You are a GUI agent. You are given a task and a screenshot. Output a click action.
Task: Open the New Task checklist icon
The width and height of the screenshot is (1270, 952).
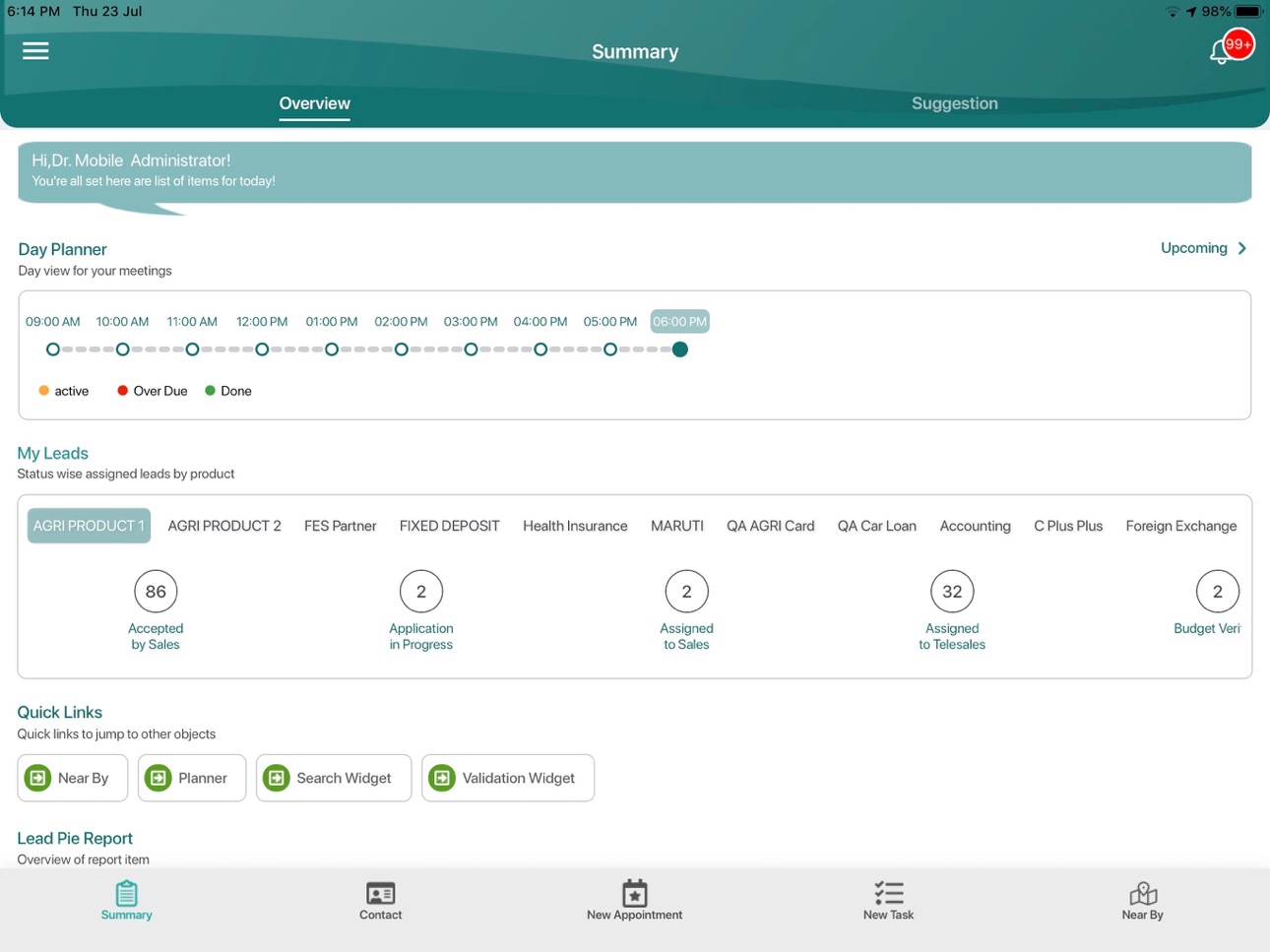coord(888,893)
